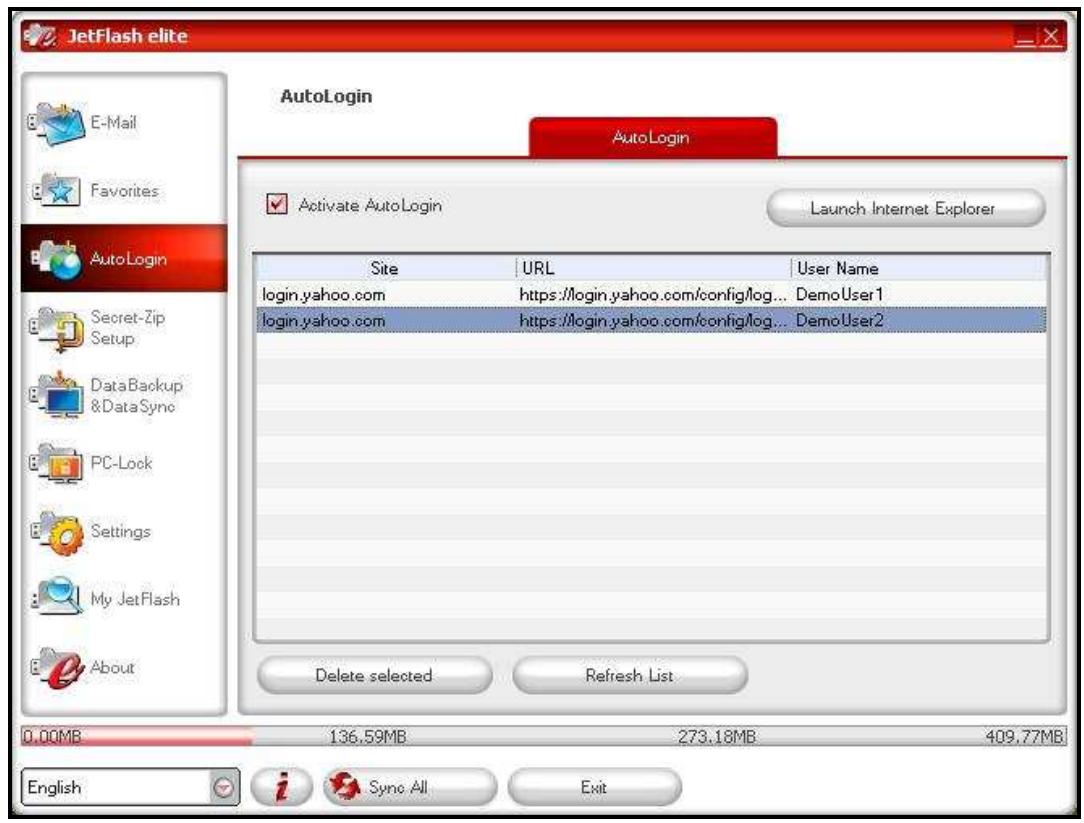Minimize the JetFlash elite window
1084x823 pixels.
1025,37
